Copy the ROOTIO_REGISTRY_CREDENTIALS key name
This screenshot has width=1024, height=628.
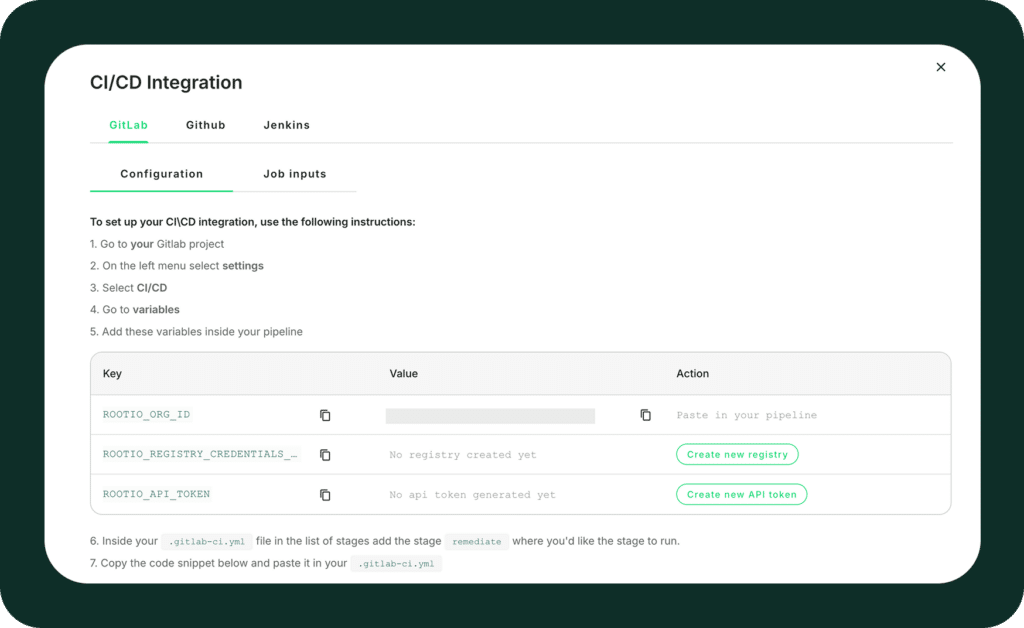[x=325, y=455]
